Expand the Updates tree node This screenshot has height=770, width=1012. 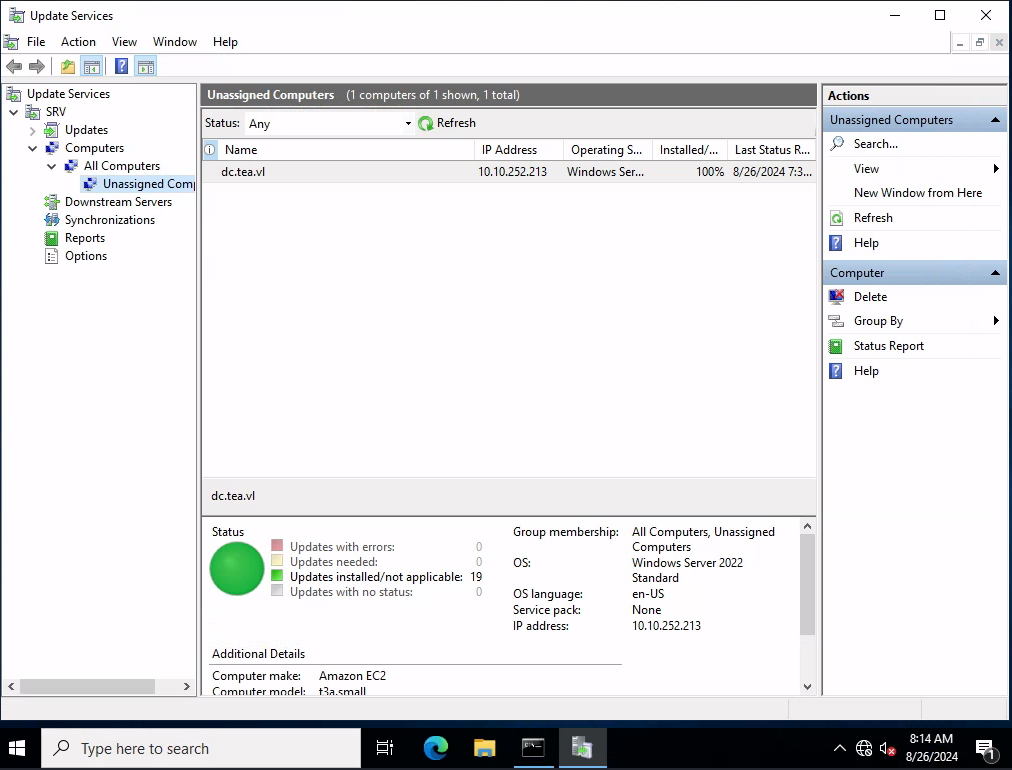click(x=33, y=130)
